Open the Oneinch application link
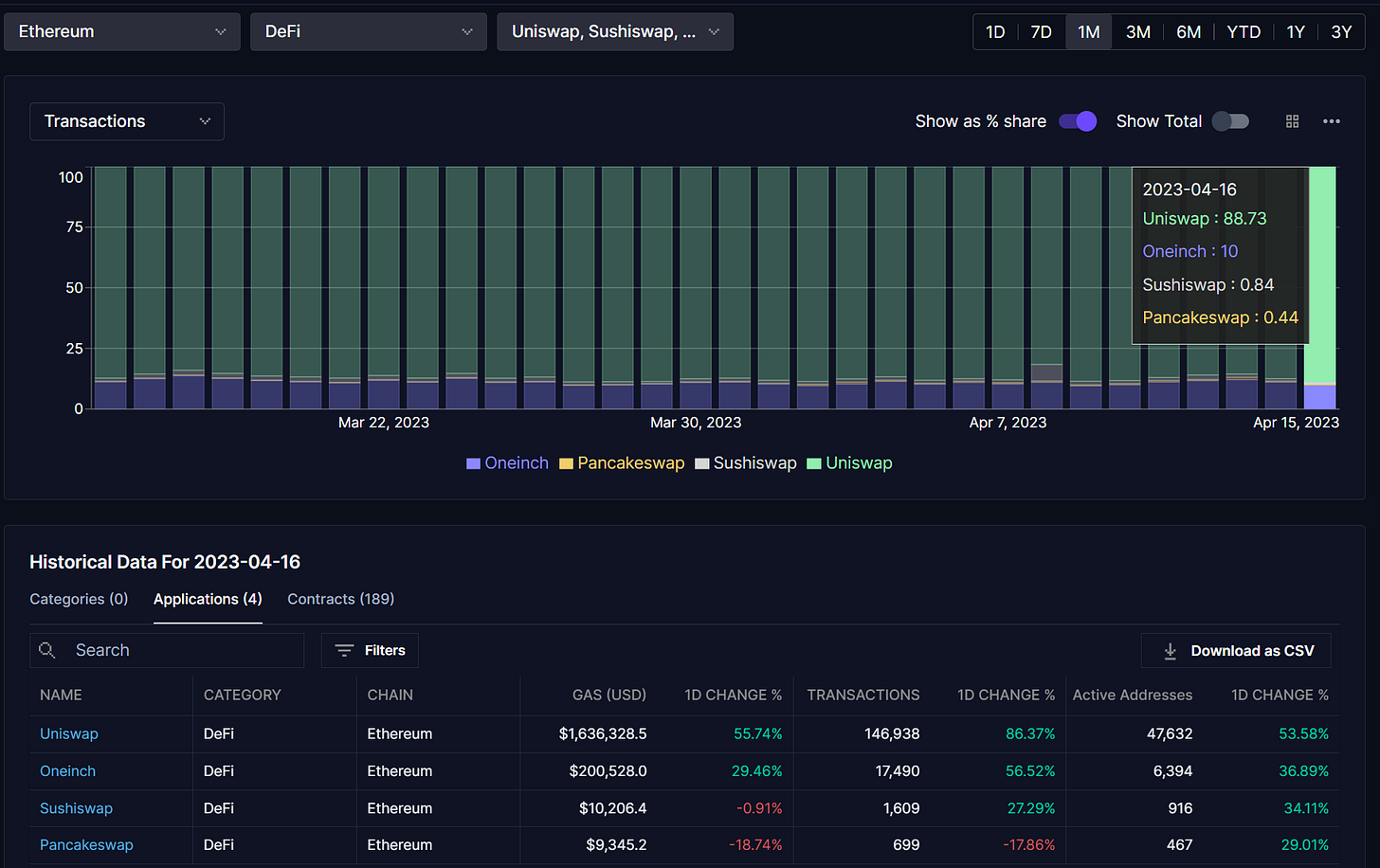The image size is (1380, 868). pyautogui.click(x=67, y=771)
